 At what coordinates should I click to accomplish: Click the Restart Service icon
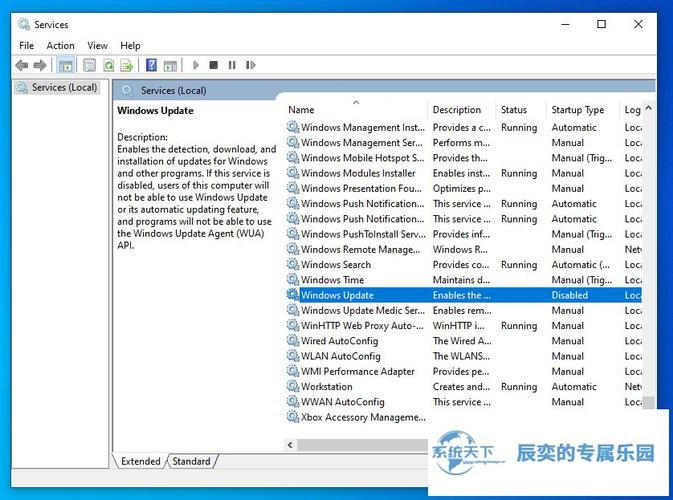click(x=251, y=65)
